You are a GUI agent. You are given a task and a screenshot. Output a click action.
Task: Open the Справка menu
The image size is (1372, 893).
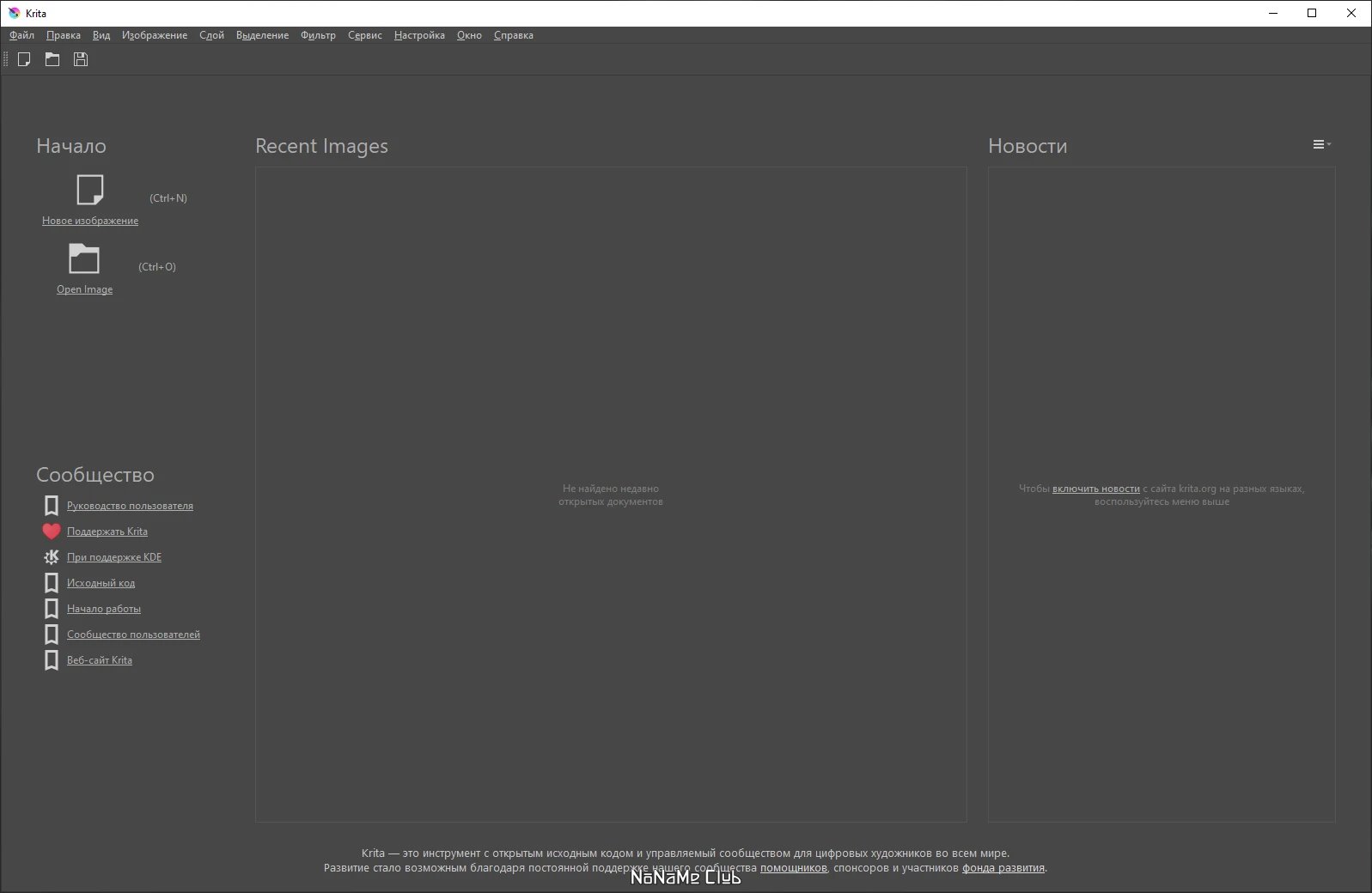click(x=514, y=35)
